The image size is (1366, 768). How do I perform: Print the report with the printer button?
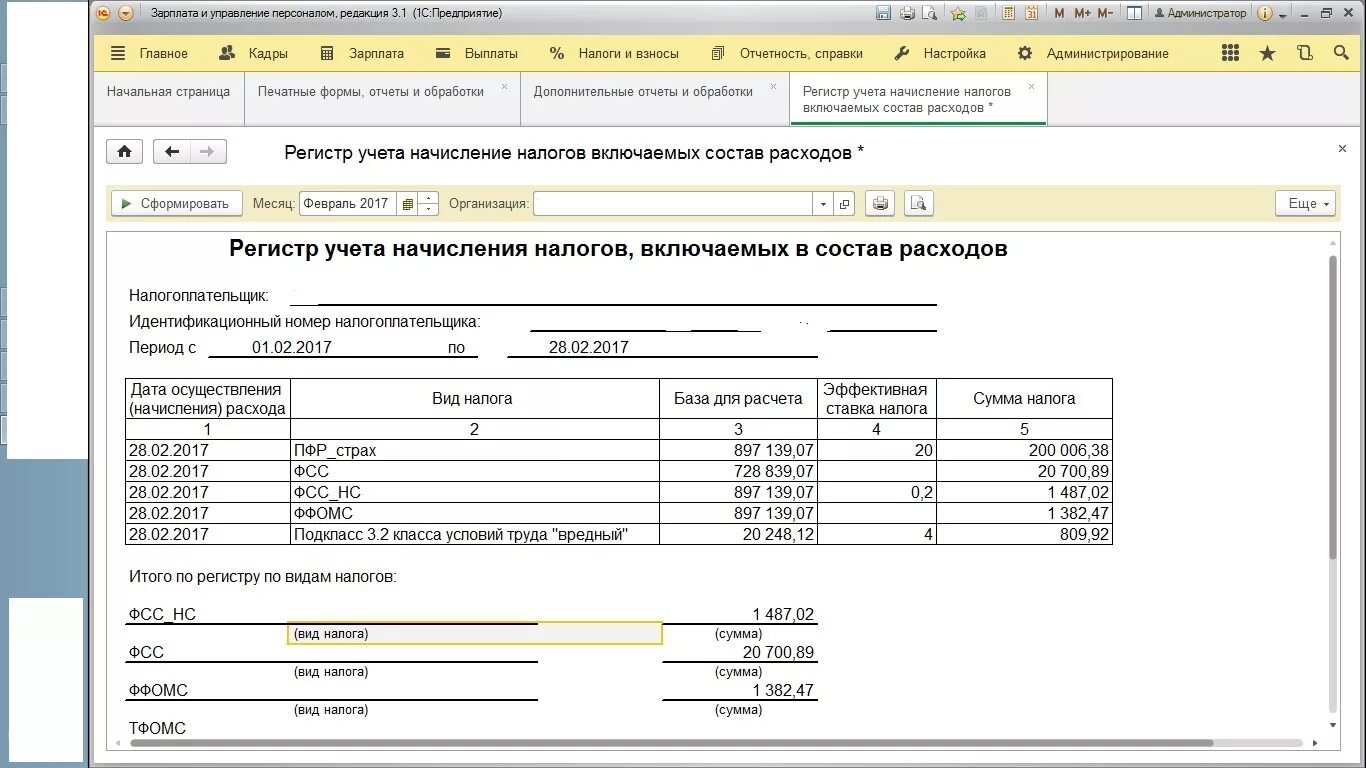(x=880, y=204)
